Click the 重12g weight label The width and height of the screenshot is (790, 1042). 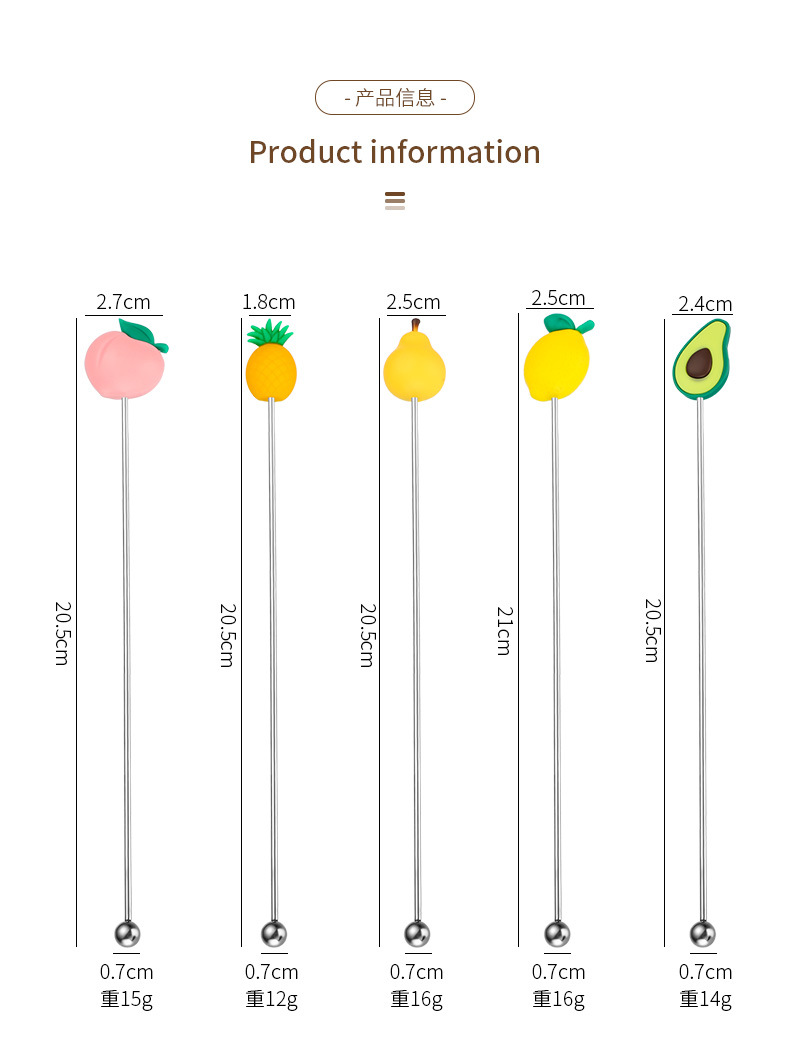coord(271,998)
